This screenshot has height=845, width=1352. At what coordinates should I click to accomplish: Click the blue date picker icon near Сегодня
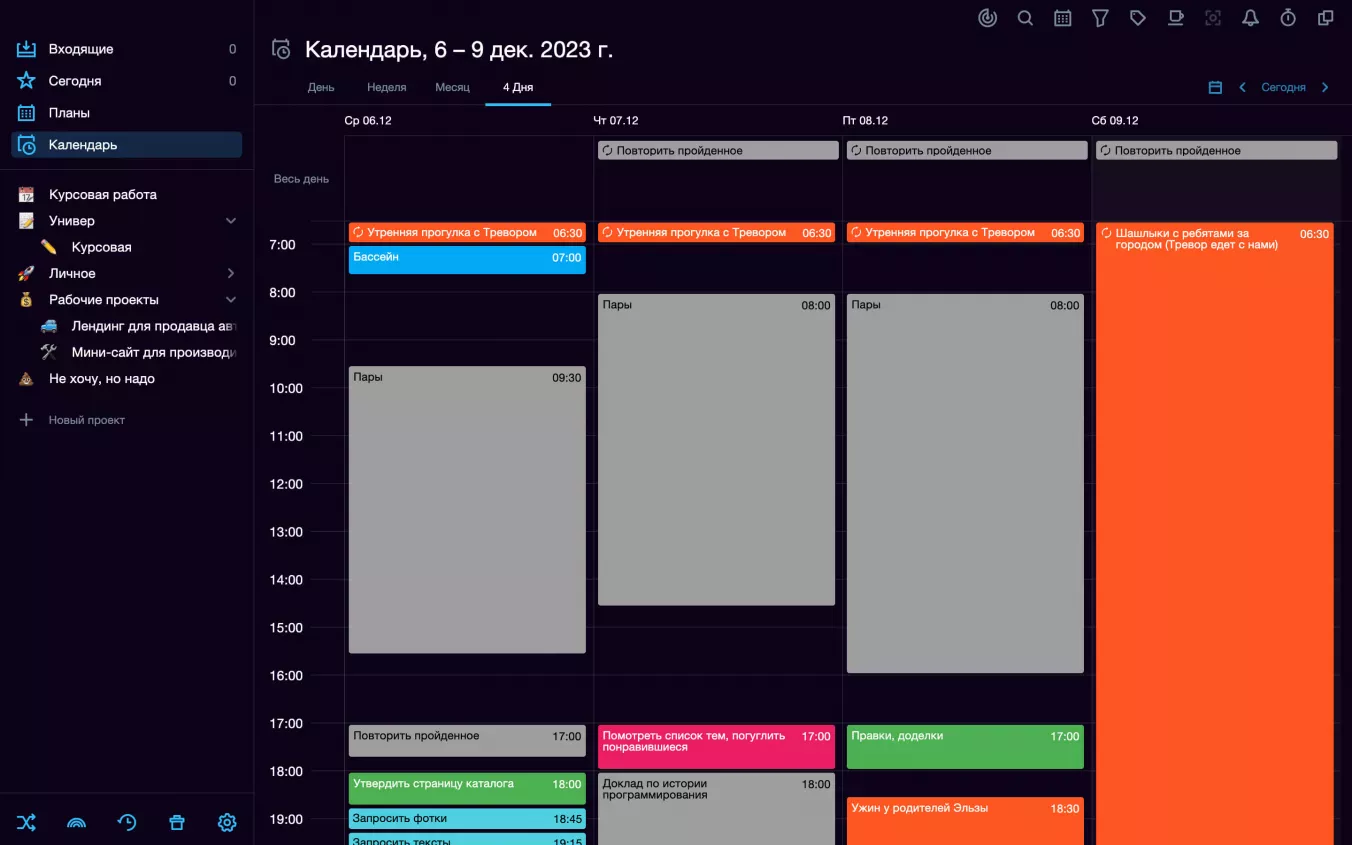pos(1215,87)
